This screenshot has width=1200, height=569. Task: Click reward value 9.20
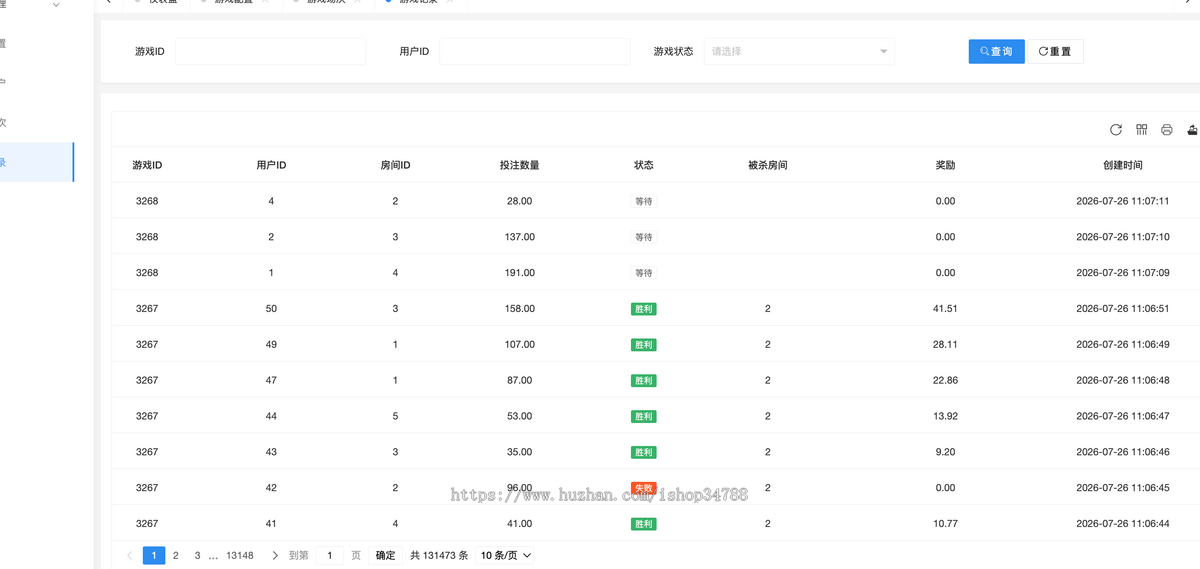point(945,452)
